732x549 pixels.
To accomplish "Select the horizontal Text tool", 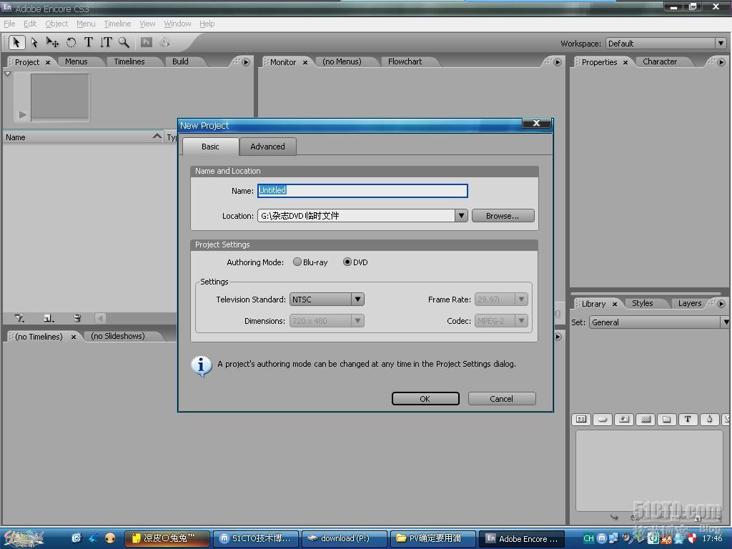I will click(88, 42).
